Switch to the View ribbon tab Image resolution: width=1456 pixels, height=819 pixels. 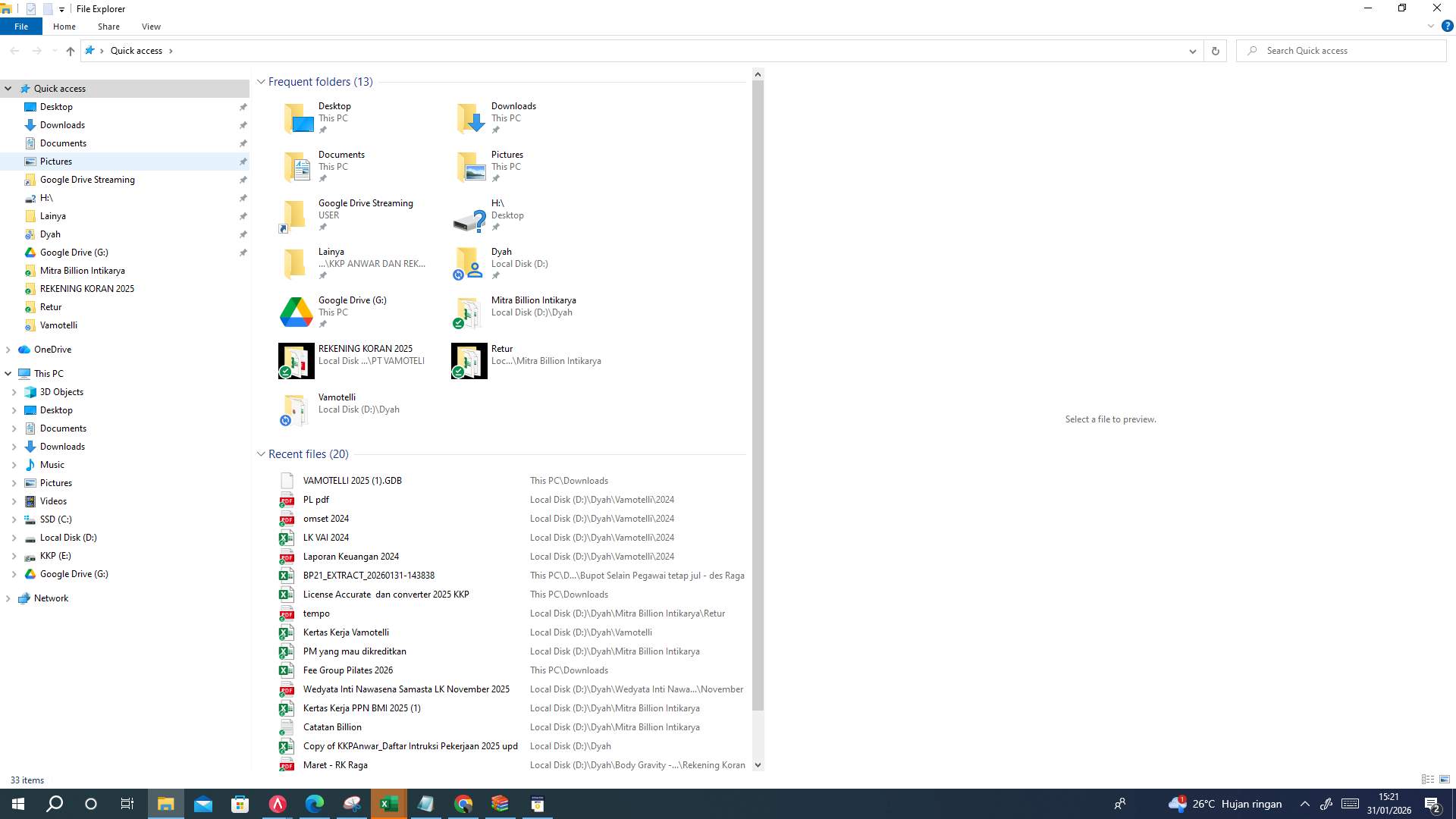pyautogui.click(x=151, y=26)
